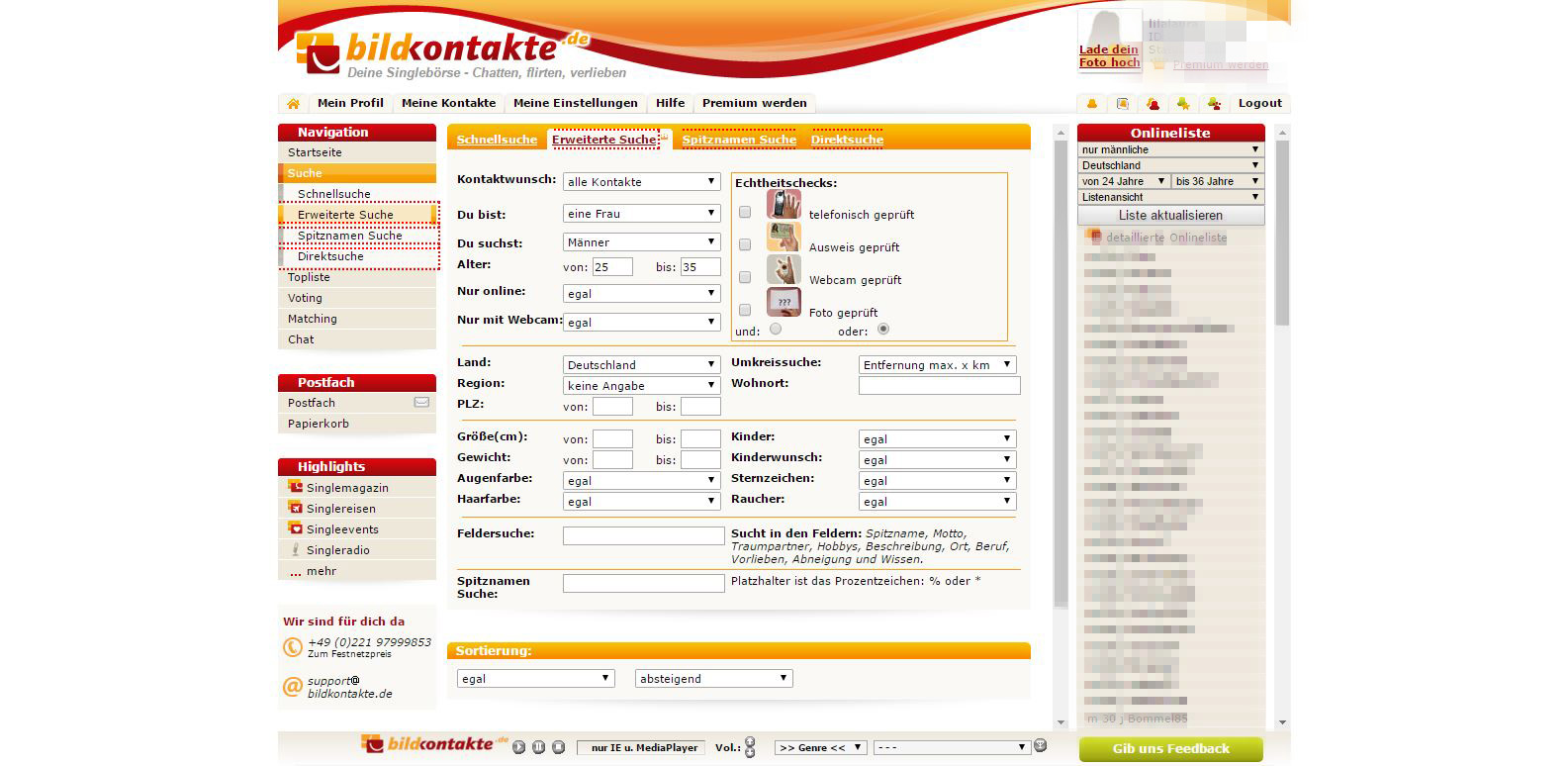
Task: Open Matching in Navigation
Action: pyautogui.click(x=357, y=319)
